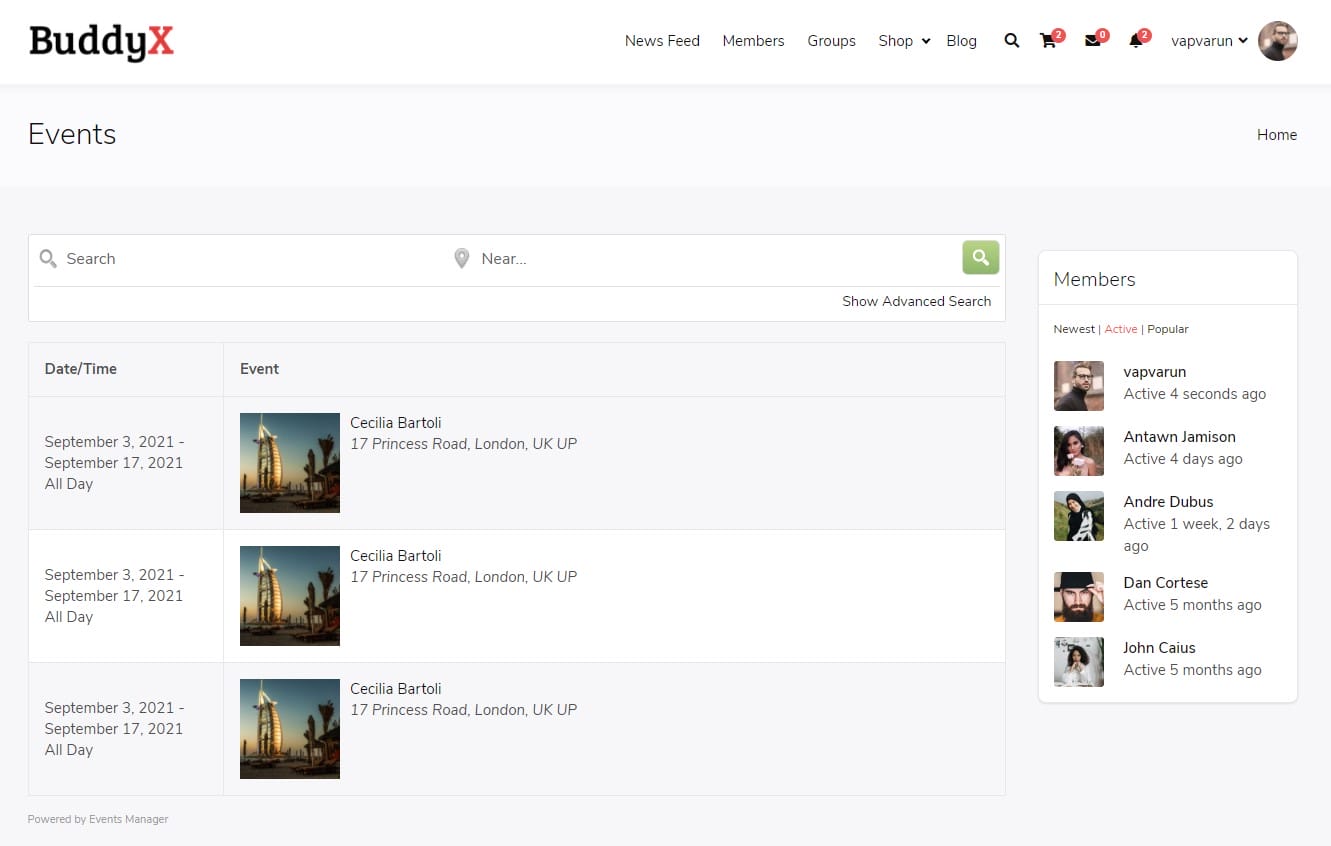Open the vapvarun account dropdown
The height and width of the screenshot is (846, 1331).
click(1208, 41)
